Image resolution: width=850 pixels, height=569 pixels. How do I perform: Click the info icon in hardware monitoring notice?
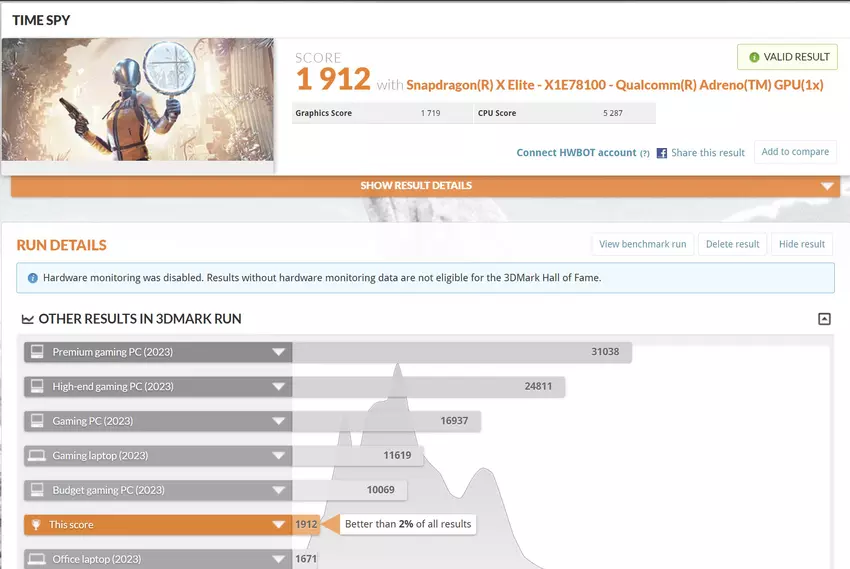pyautogui.click(x=33, y=278)
